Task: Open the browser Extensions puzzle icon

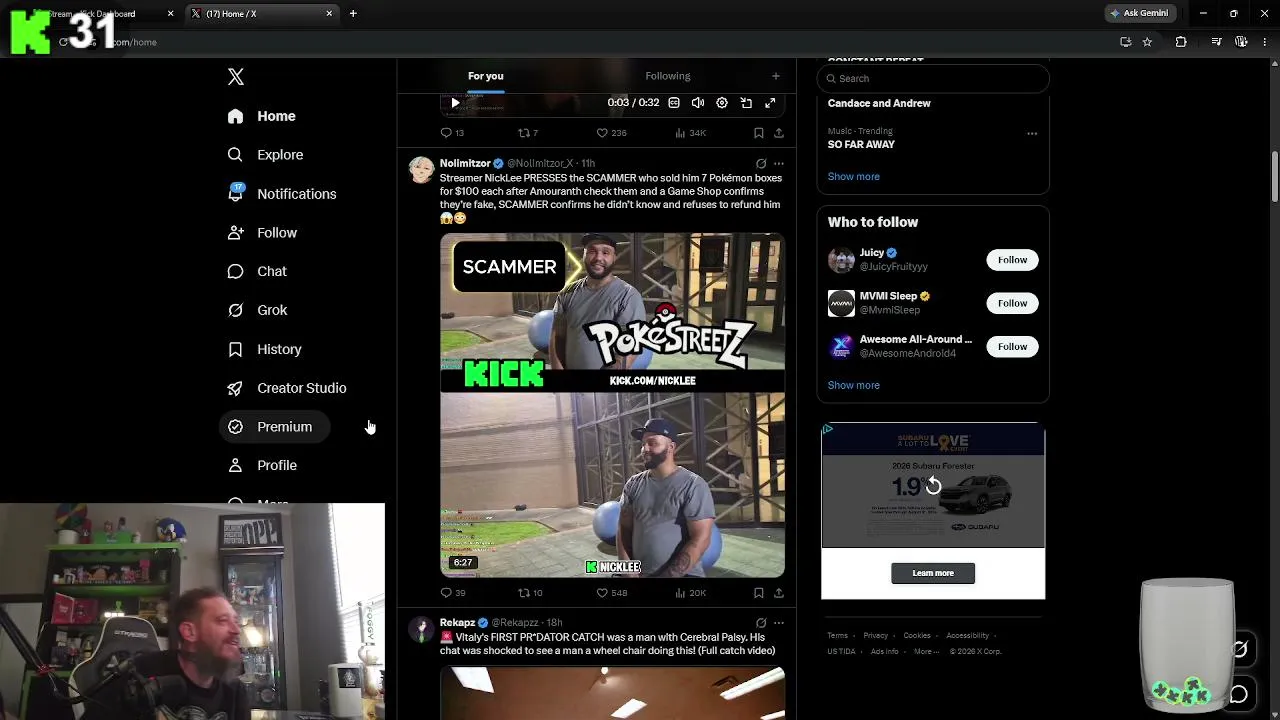Action: tap(1181, 42)
